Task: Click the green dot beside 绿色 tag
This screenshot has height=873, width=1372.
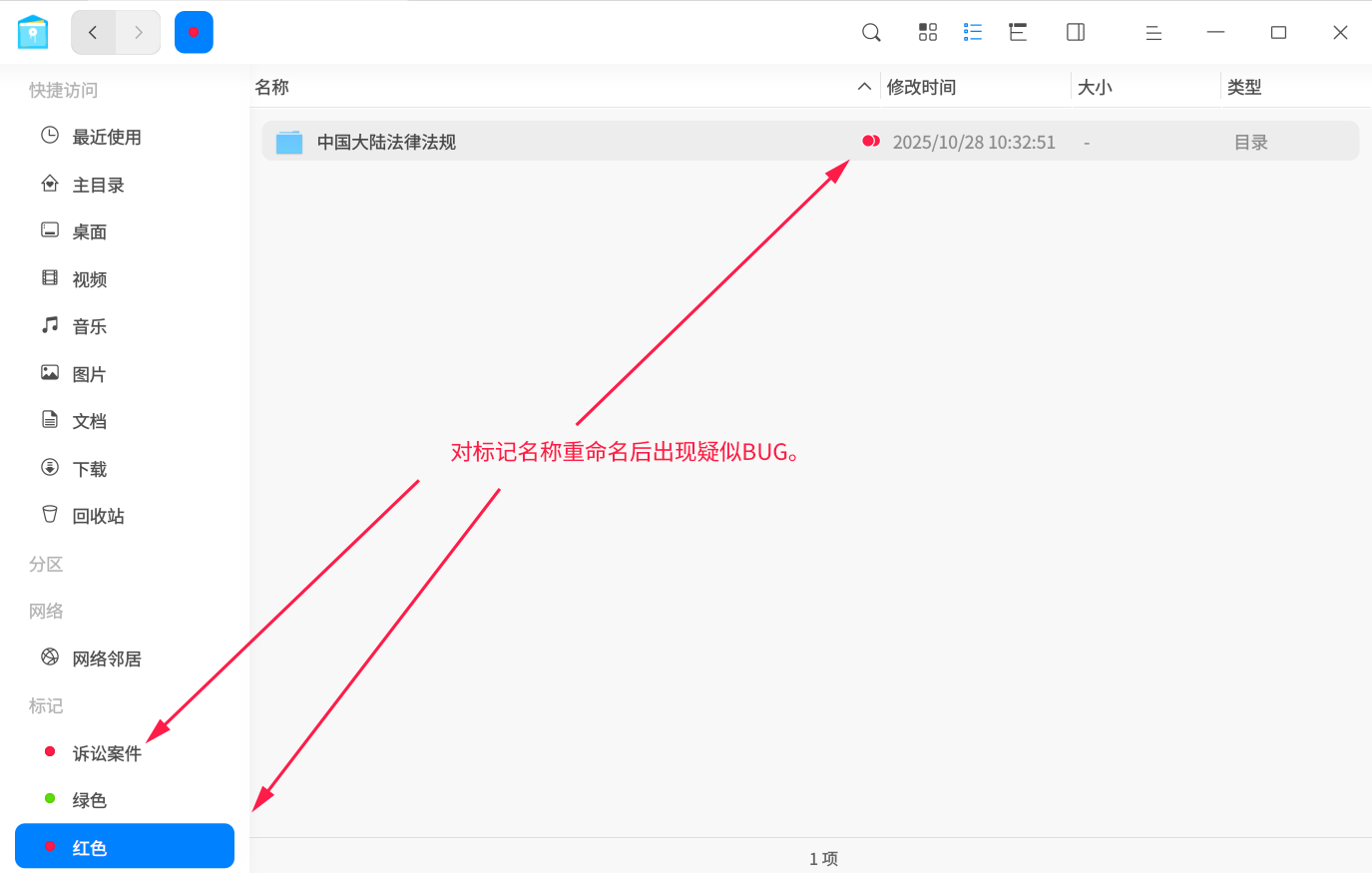Action: [x=50, y=798]
